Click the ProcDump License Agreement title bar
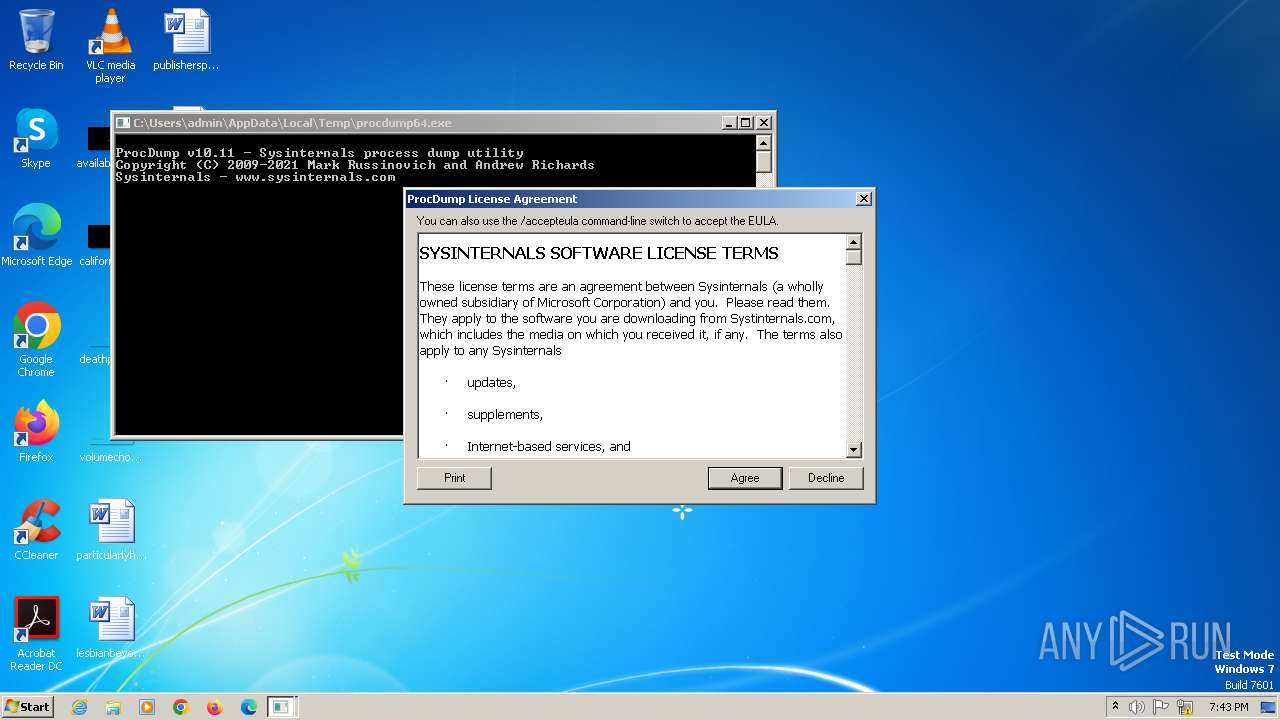Image resolution: width=1280 pixels, height=720 pixels. coord(630,199)
